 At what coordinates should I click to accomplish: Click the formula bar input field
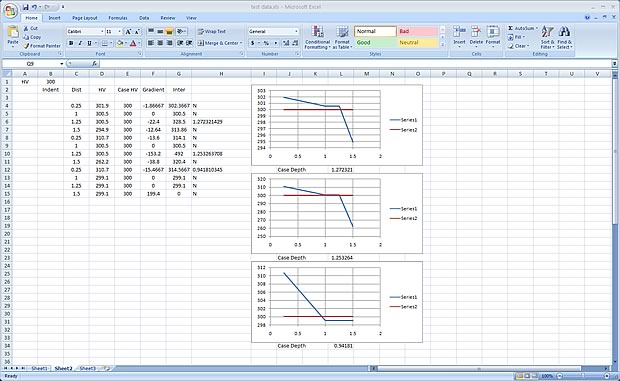pyautogui.click(x=355, y=64)
